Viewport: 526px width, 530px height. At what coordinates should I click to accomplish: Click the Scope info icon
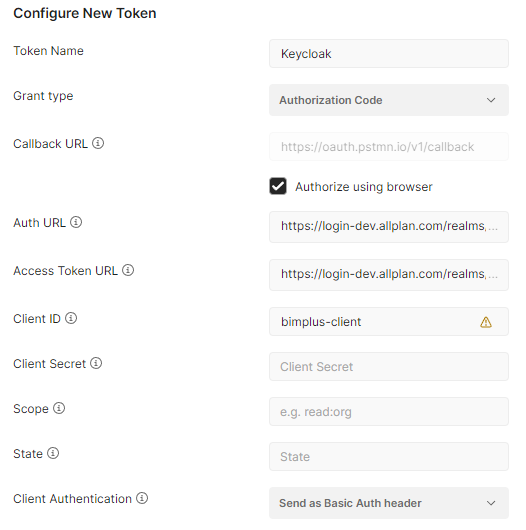pos(59,408)
